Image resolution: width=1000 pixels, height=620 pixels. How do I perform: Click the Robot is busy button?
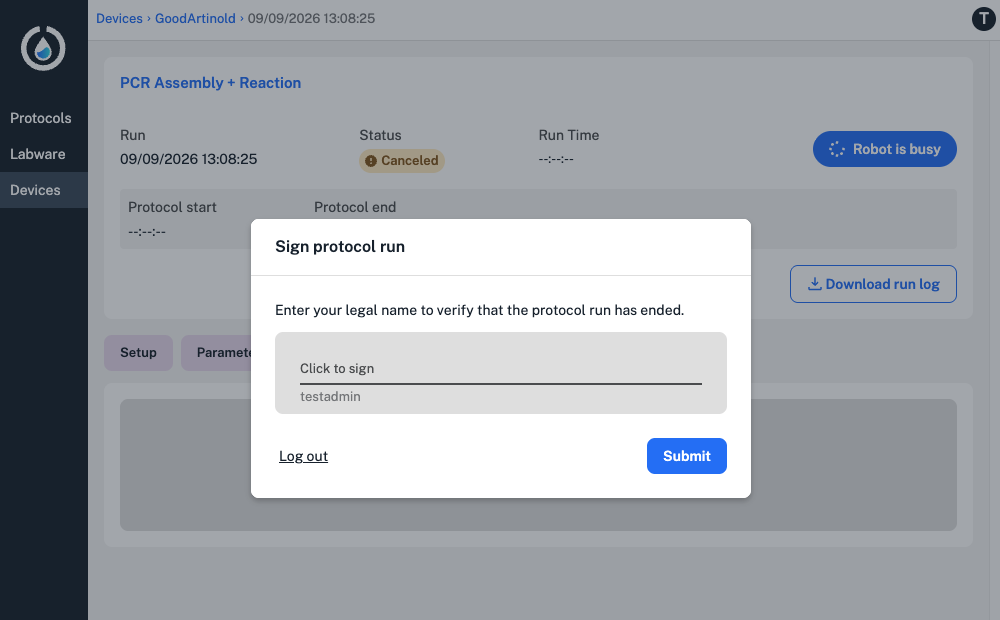(885, 149)
